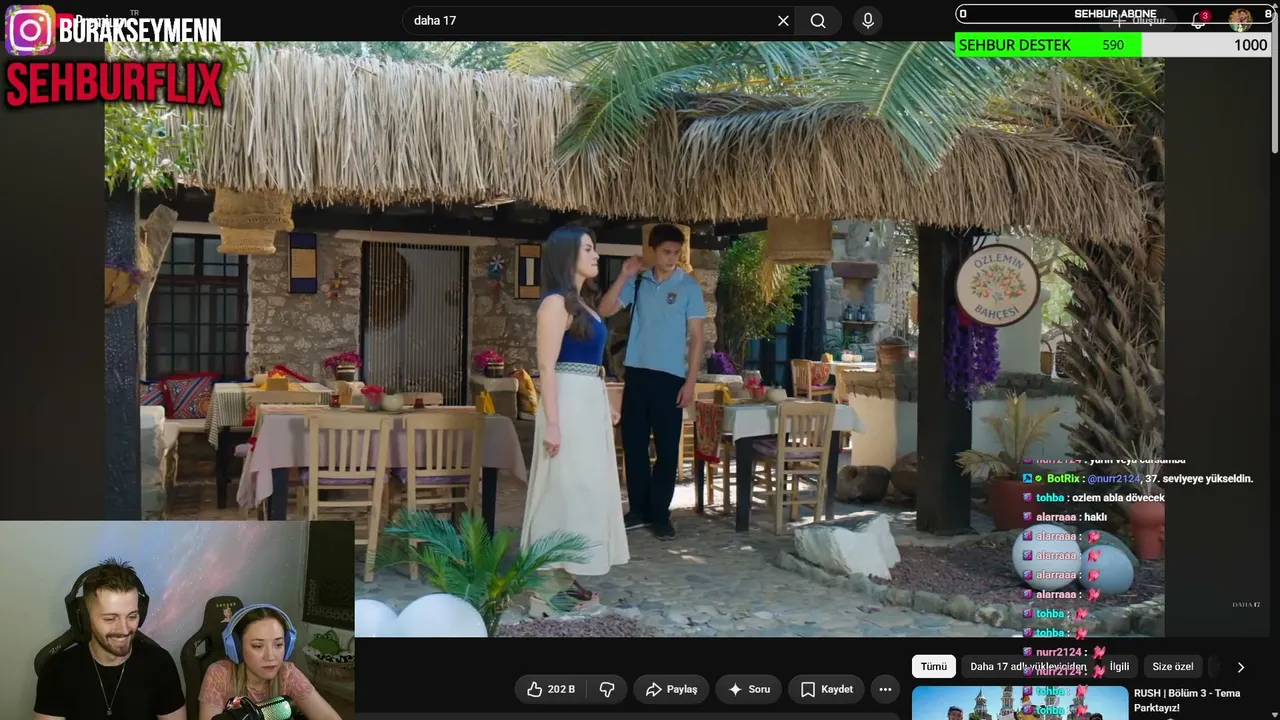The height and width of the screenshot is (720, 1280).
Task: Start voice search with the microphone
Action: [x=867, y=21]
